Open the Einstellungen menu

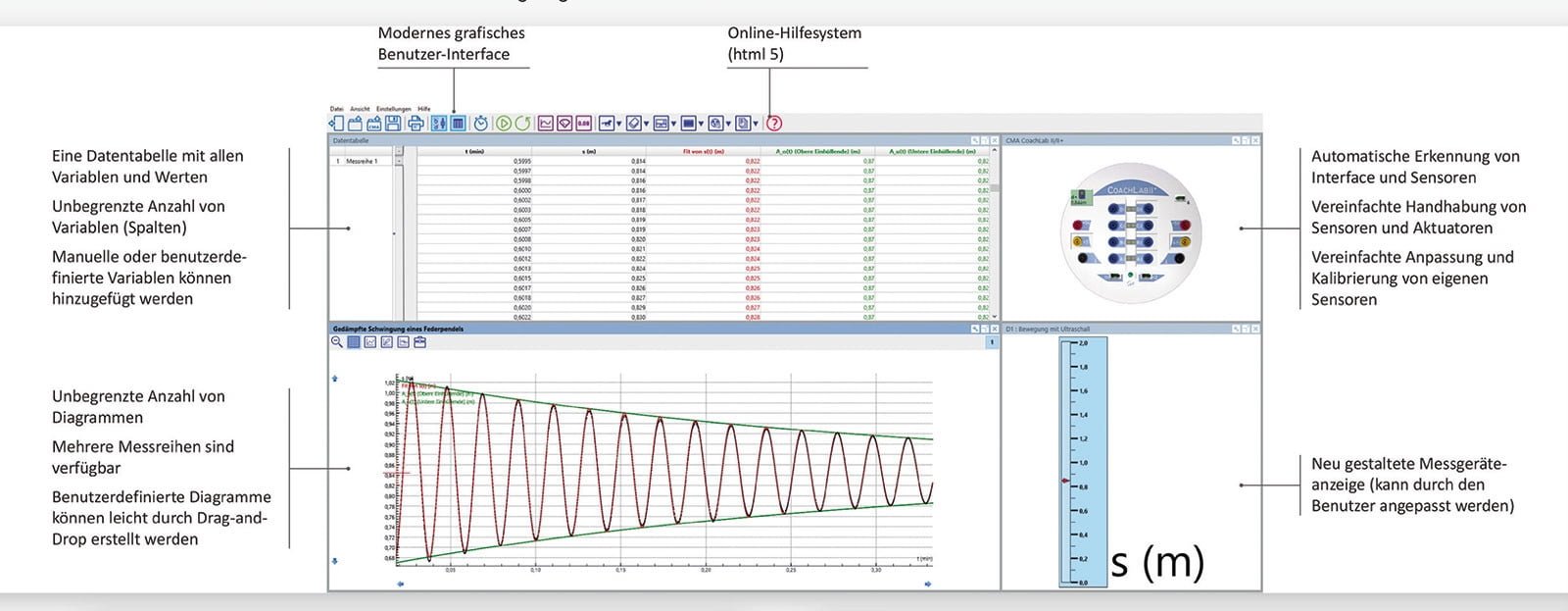tap(394, 109)
